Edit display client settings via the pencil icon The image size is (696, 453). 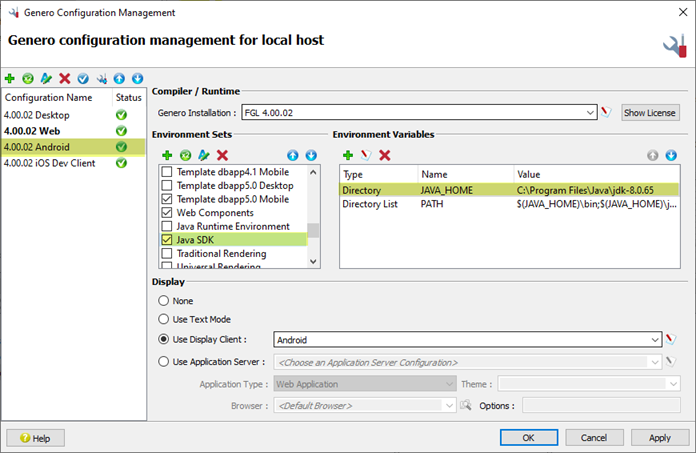pos(671,339)
